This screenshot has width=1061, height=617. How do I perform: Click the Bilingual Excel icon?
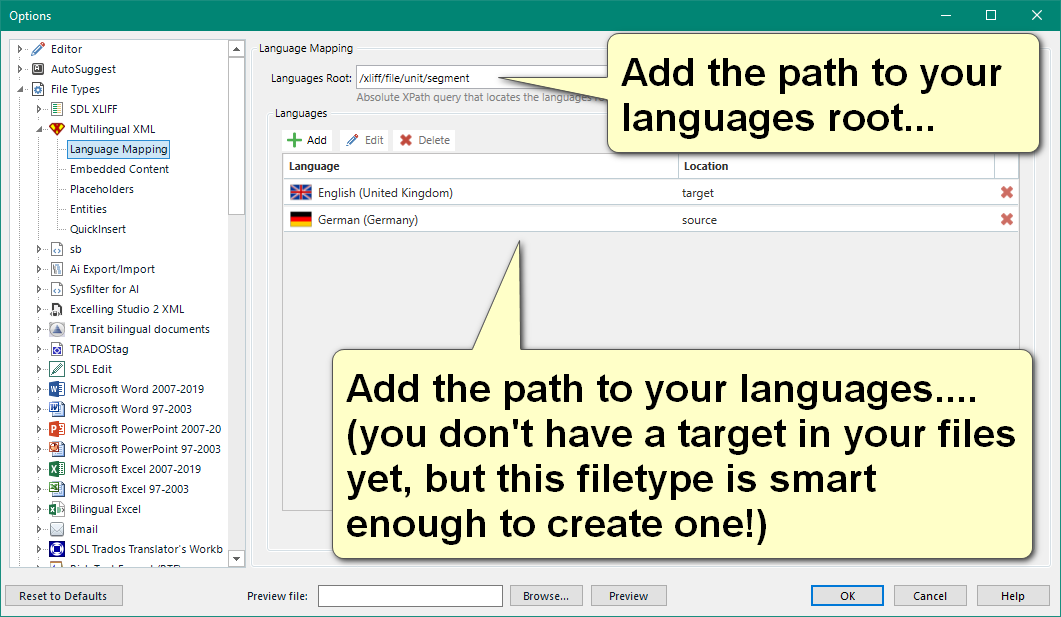click(58, 509)
